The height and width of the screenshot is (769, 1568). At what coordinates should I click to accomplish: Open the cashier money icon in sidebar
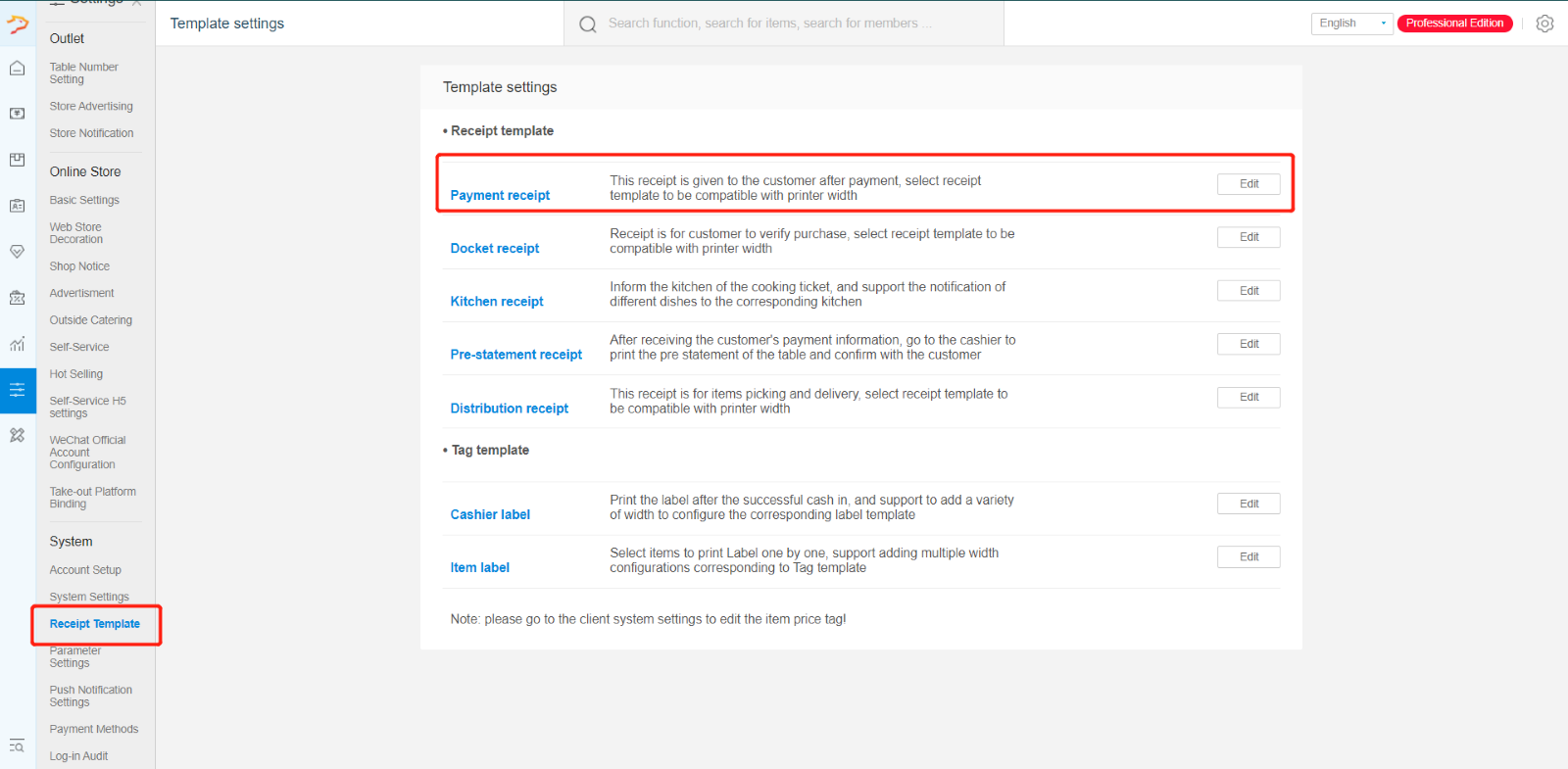tap(18, 114)
